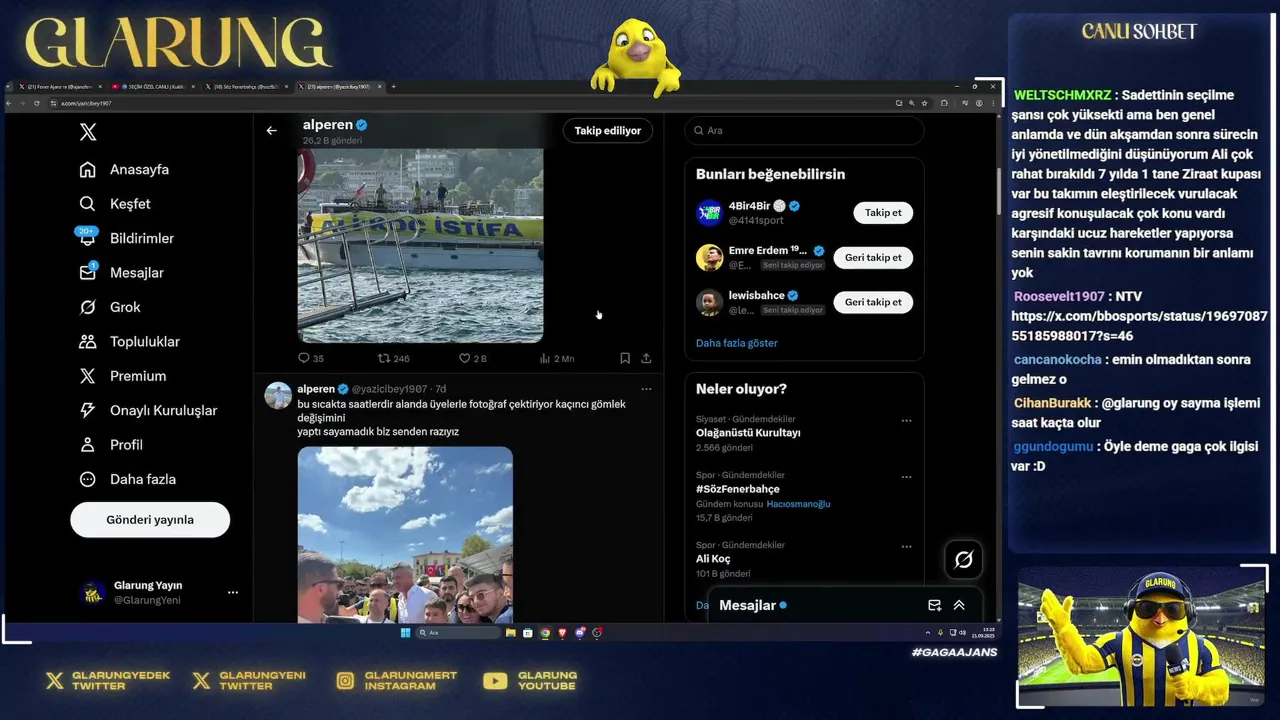View analytics icon showing 2 Mn
Viewport: 1280px width, 720px height.
click(x=545, y=358)
